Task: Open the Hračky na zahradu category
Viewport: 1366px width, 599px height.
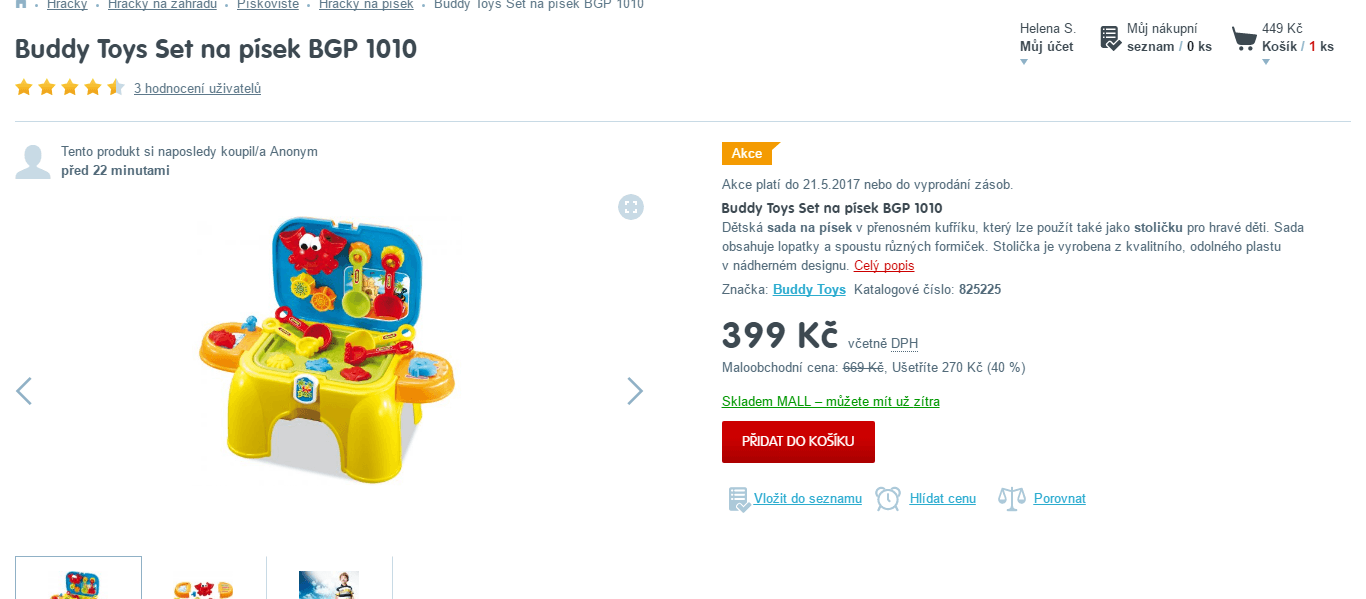Action: 162,5
